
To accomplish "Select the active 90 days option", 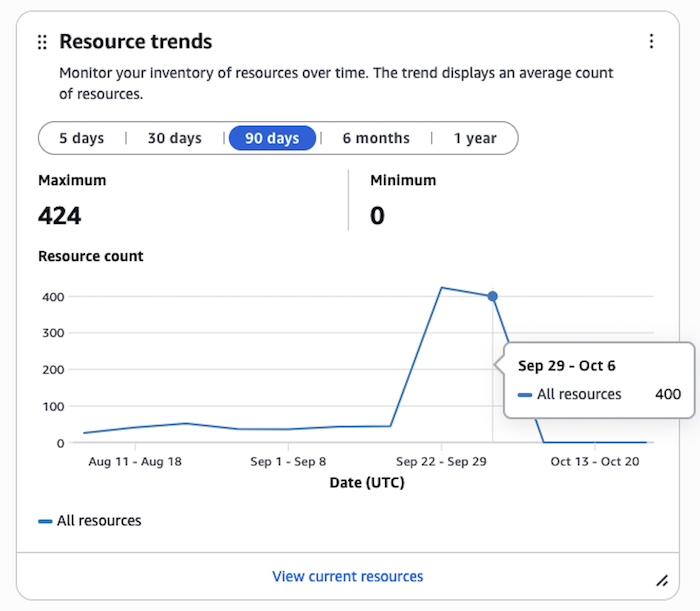I will (x=272, y=138).
